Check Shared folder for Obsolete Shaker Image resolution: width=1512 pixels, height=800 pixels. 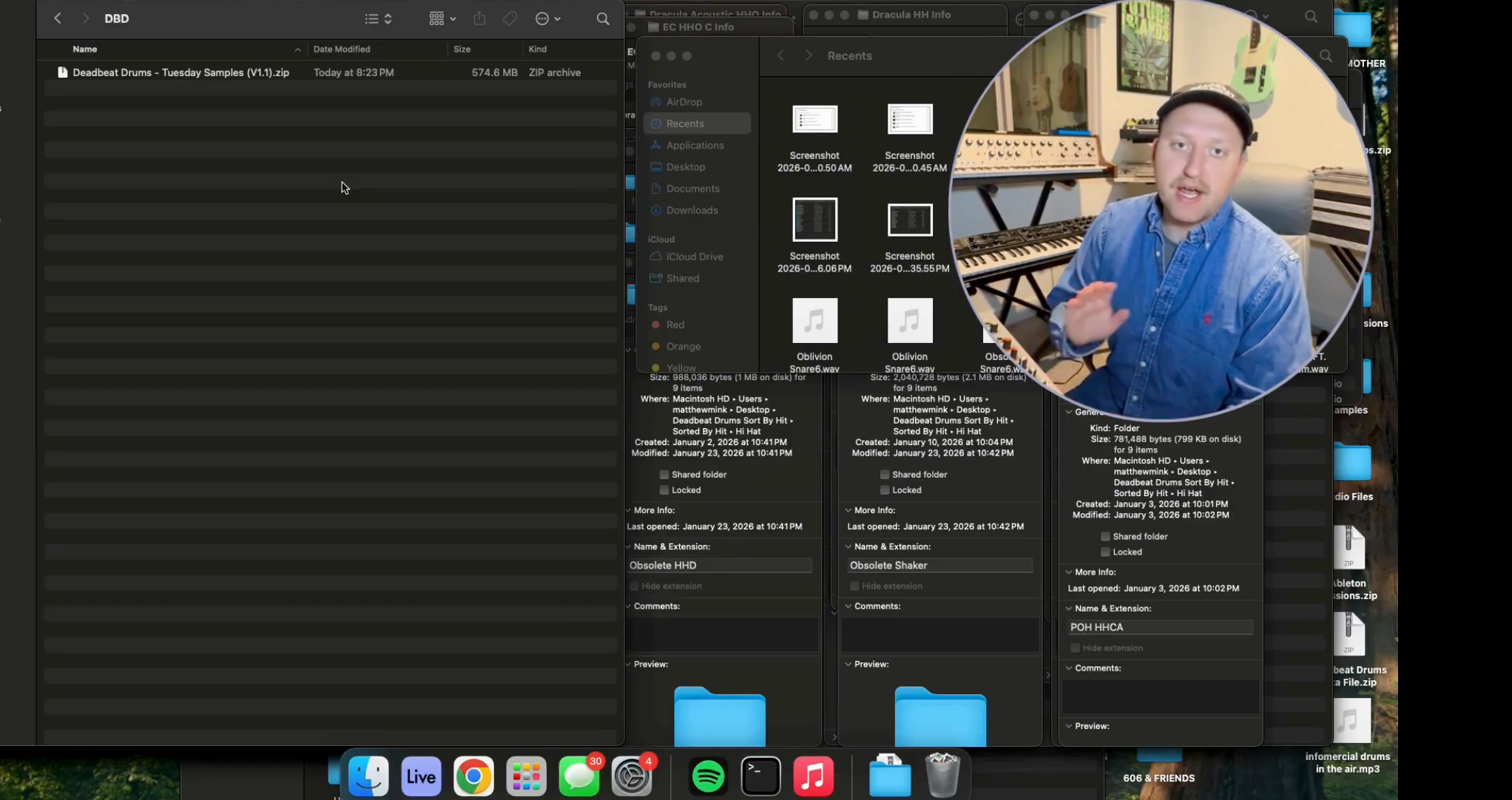click(x=885, y=475)
